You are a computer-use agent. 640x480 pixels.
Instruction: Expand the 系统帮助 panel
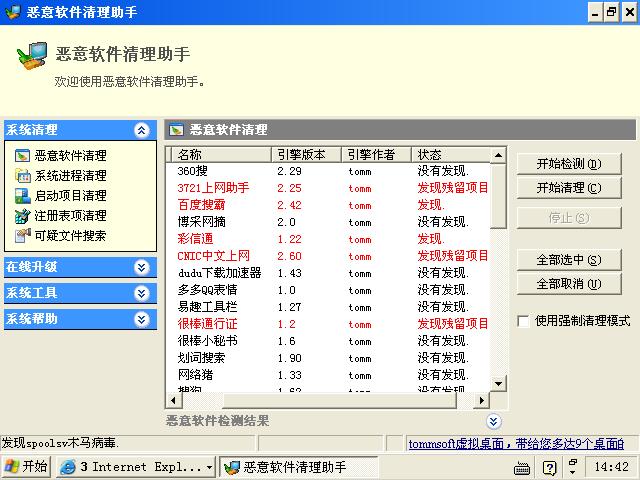[x=141, y=319]
